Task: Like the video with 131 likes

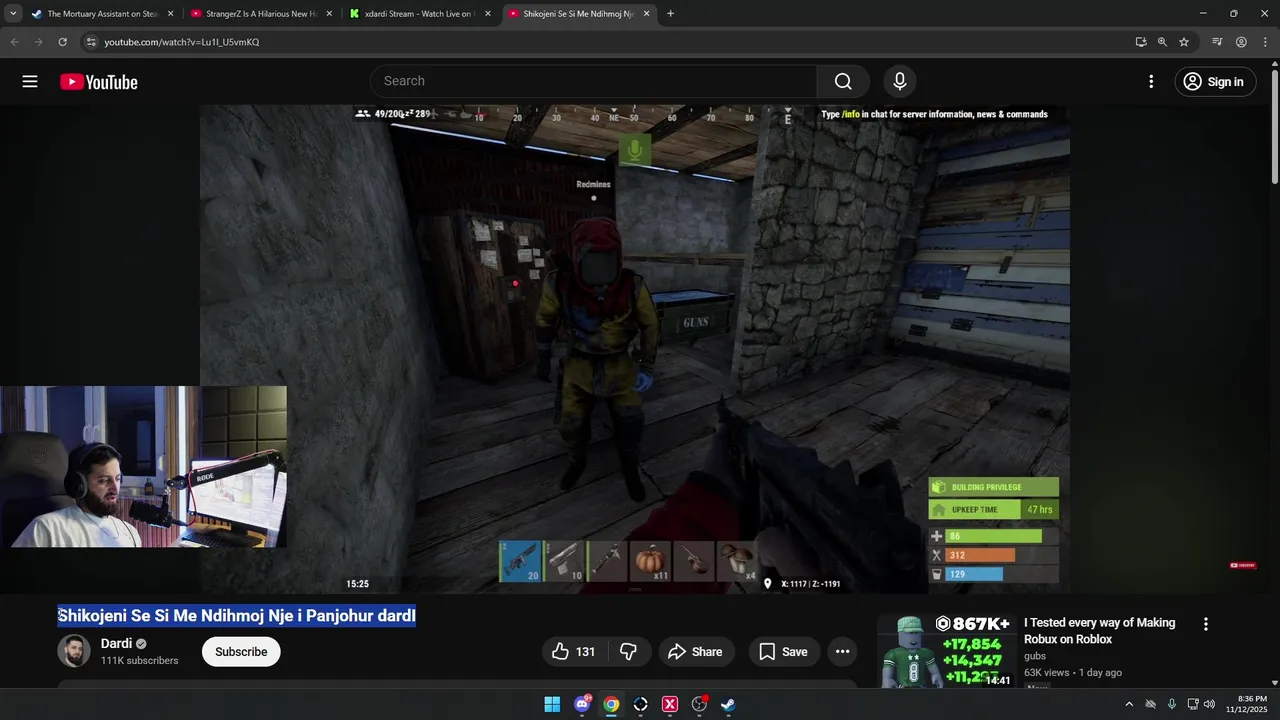Action: [574, 652]
